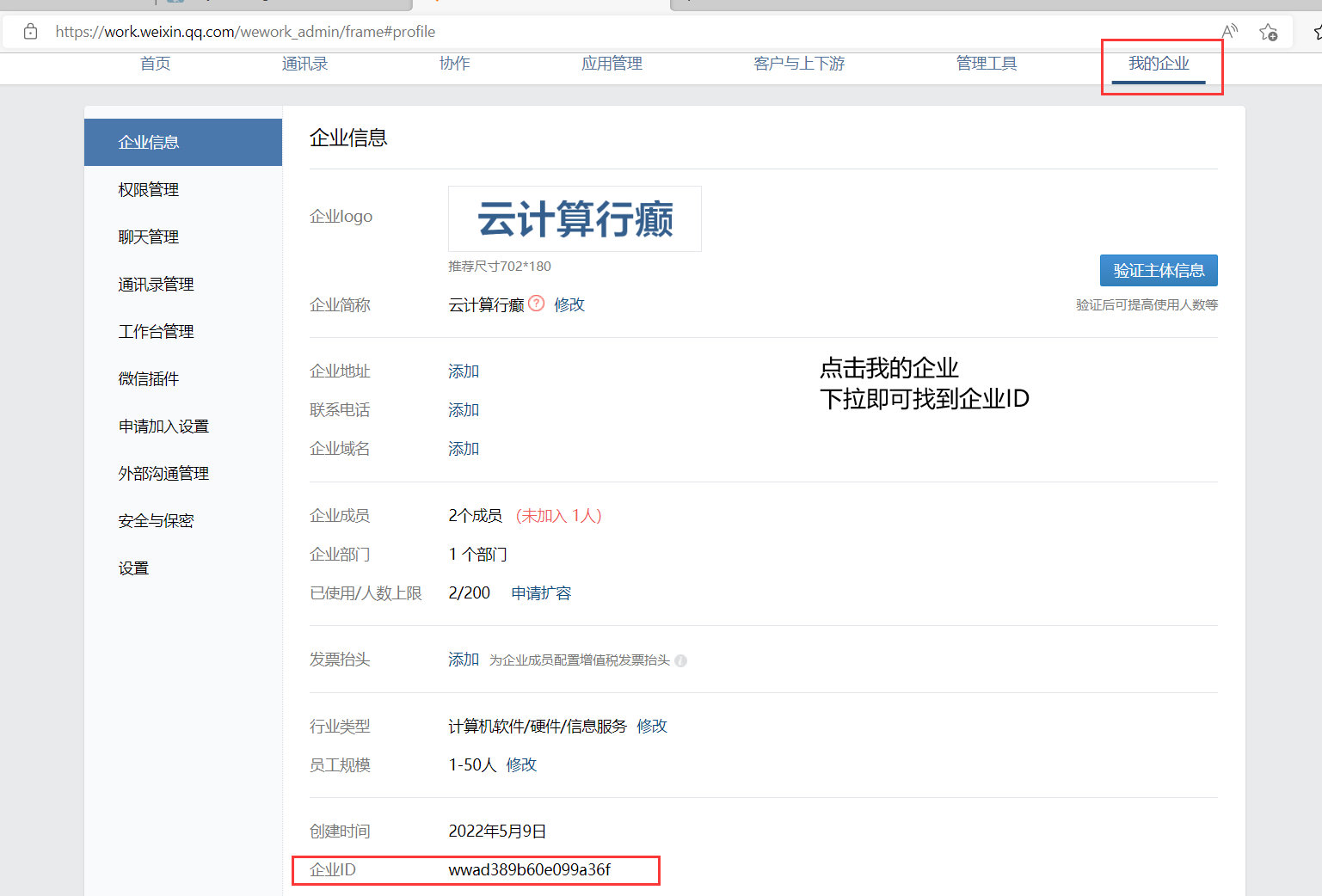The image size is (1322, 896).
Task: Click the 推荐尺寸702*180 hint text
Action: [x=500, y=267]
